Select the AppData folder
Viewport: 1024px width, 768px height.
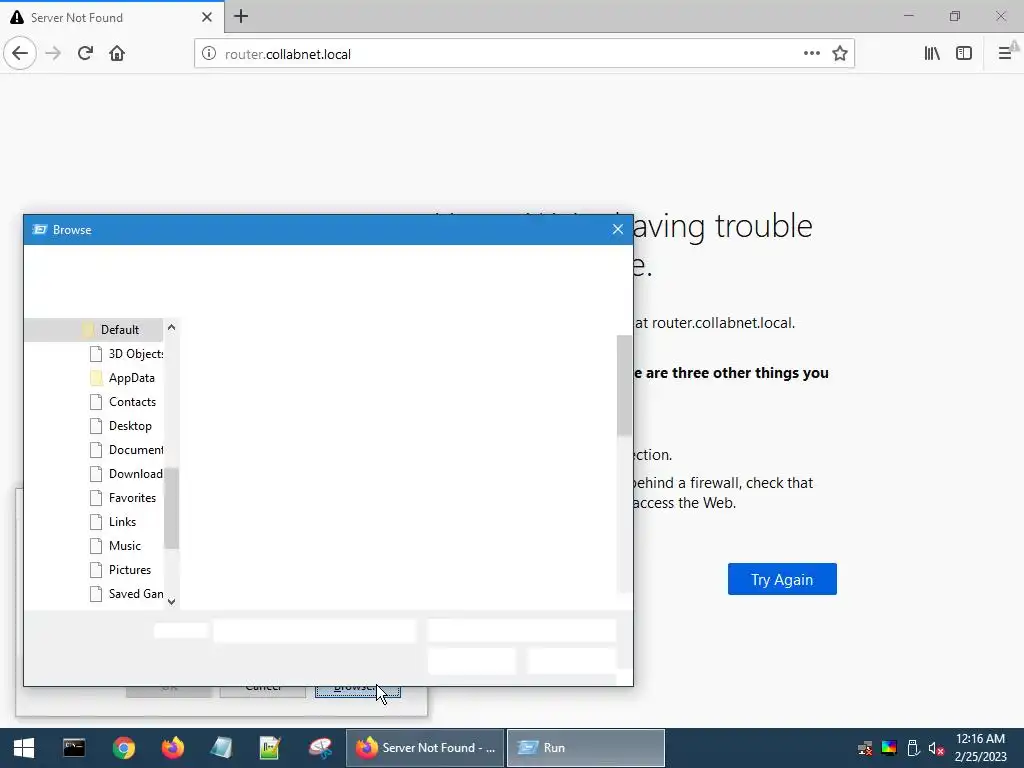pos(122,378)
